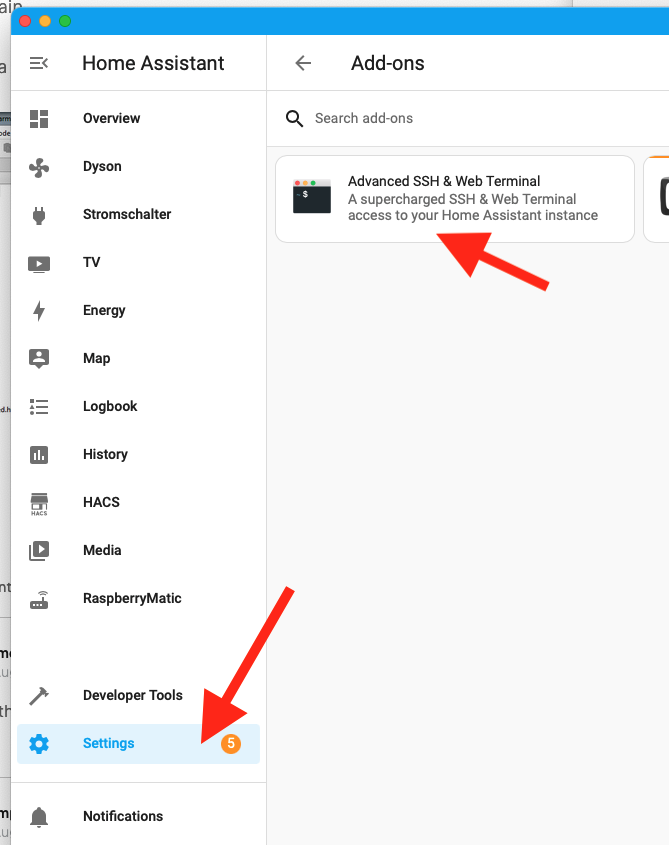Click the Settings update badge showing 5
The width and height of the screenshot is (669, 845).
tap(231, 744)
